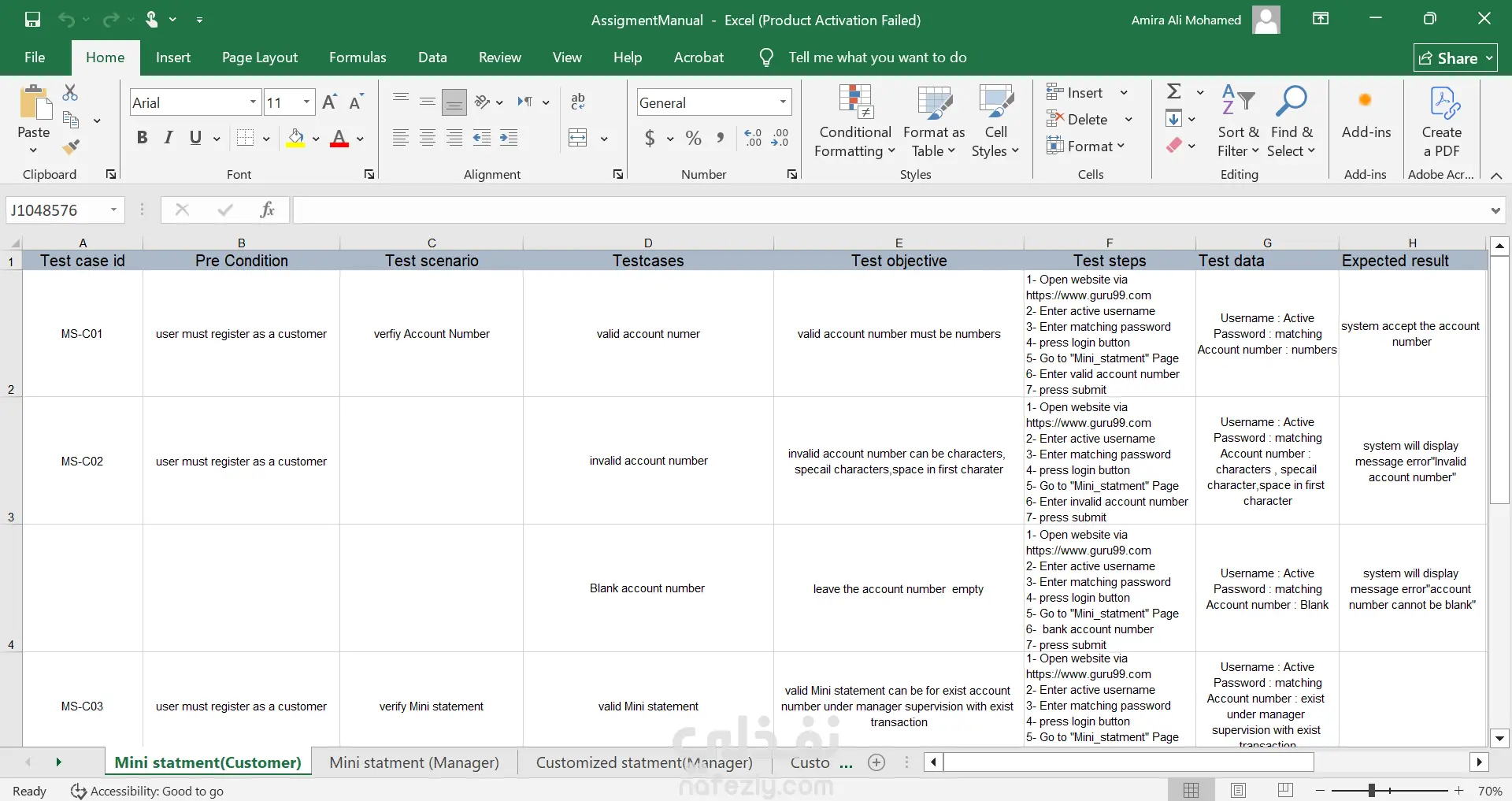1512x801 pixels.
Task: Toggle top vertical align
Action: tap(401, 102)
